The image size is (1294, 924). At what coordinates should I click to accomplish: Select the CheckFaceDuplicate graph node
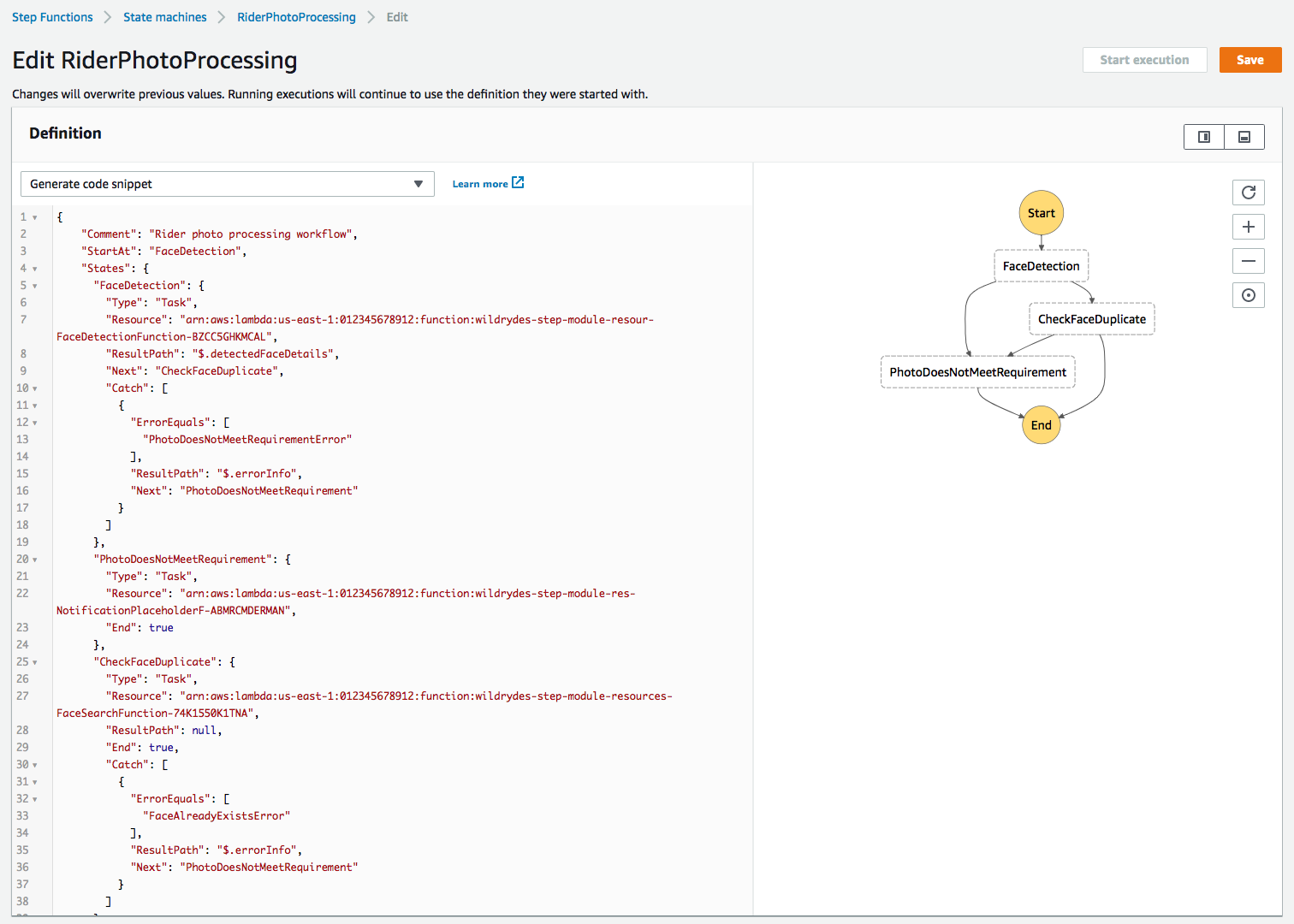[x=1092, y=319]
